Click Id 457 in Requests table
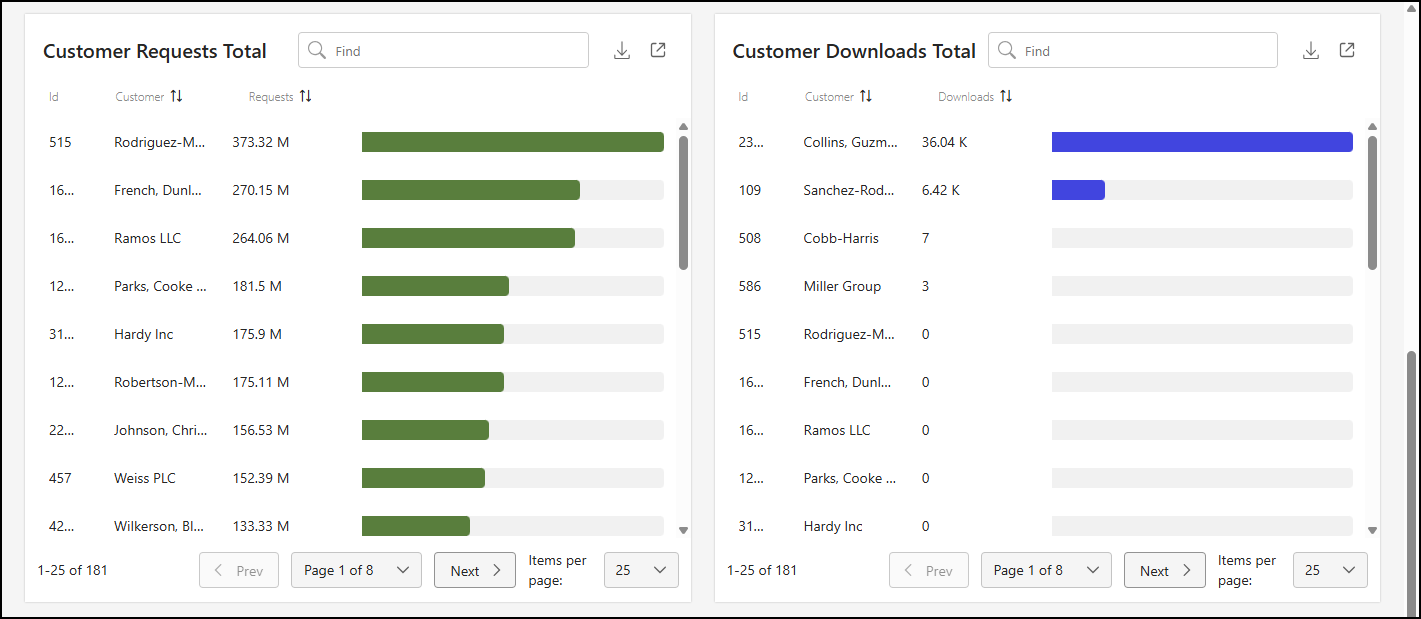Viewport: 1421px width, 619px height. (x=60, y=478)
